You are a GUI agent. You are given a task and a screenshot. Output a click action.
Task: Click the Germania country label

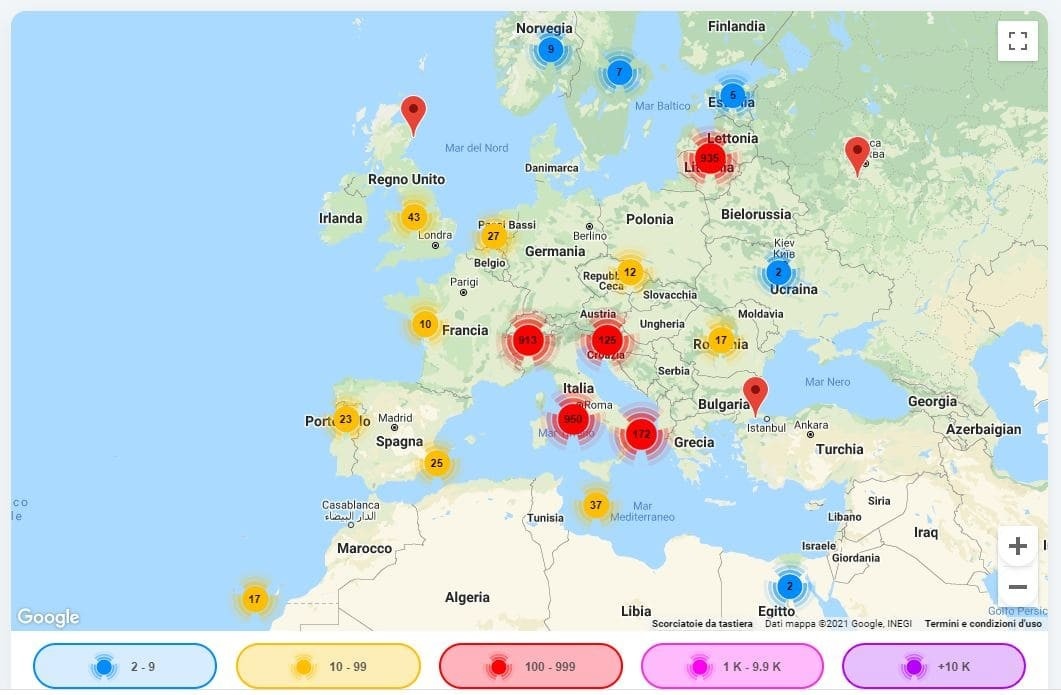(555, 251)
